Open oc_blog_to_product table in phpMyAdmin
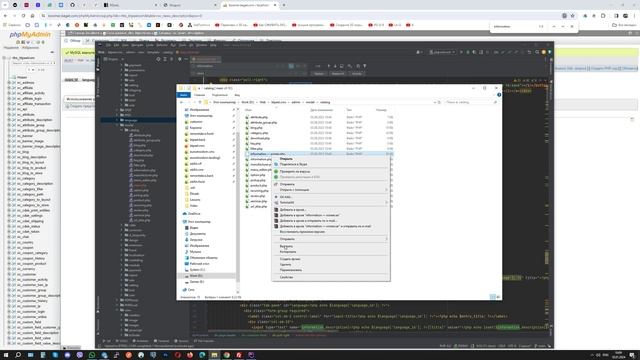The image size is (640, 360). coord(31,168)
